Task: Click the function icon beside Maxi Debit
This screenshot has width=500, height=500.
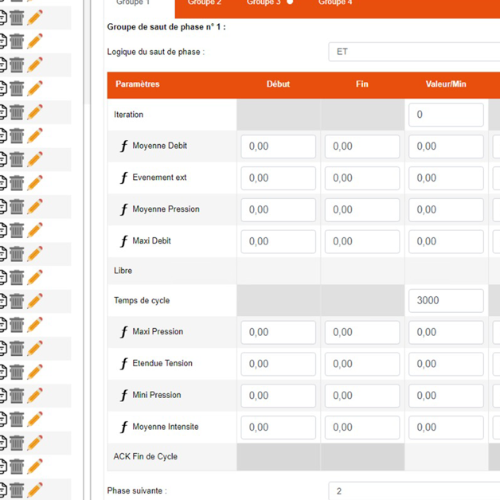Action: click(124, 241)
